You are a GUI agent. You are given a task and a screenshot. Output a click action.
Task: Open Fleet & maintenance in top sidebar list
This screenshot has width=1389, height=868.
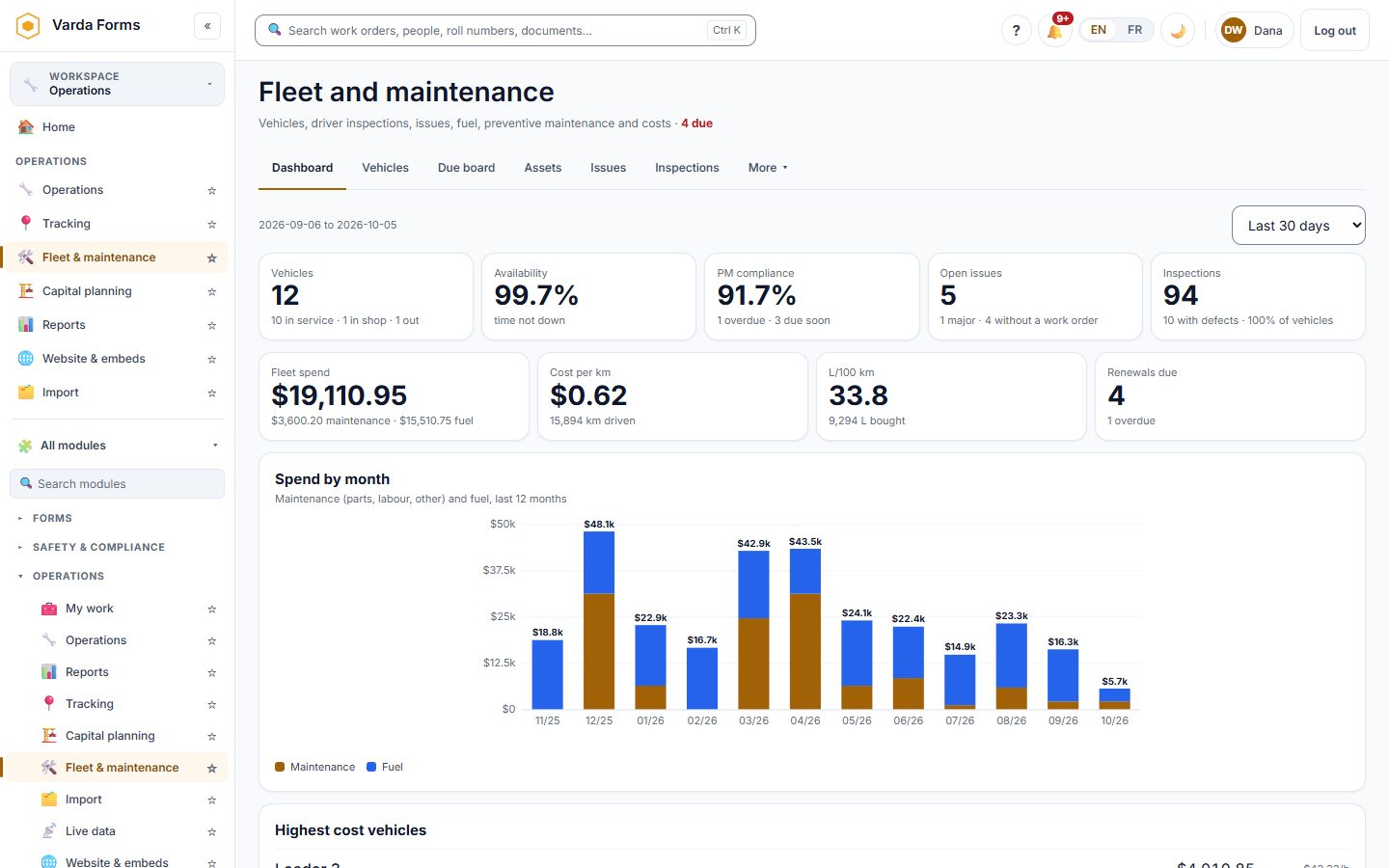(117, 258)
